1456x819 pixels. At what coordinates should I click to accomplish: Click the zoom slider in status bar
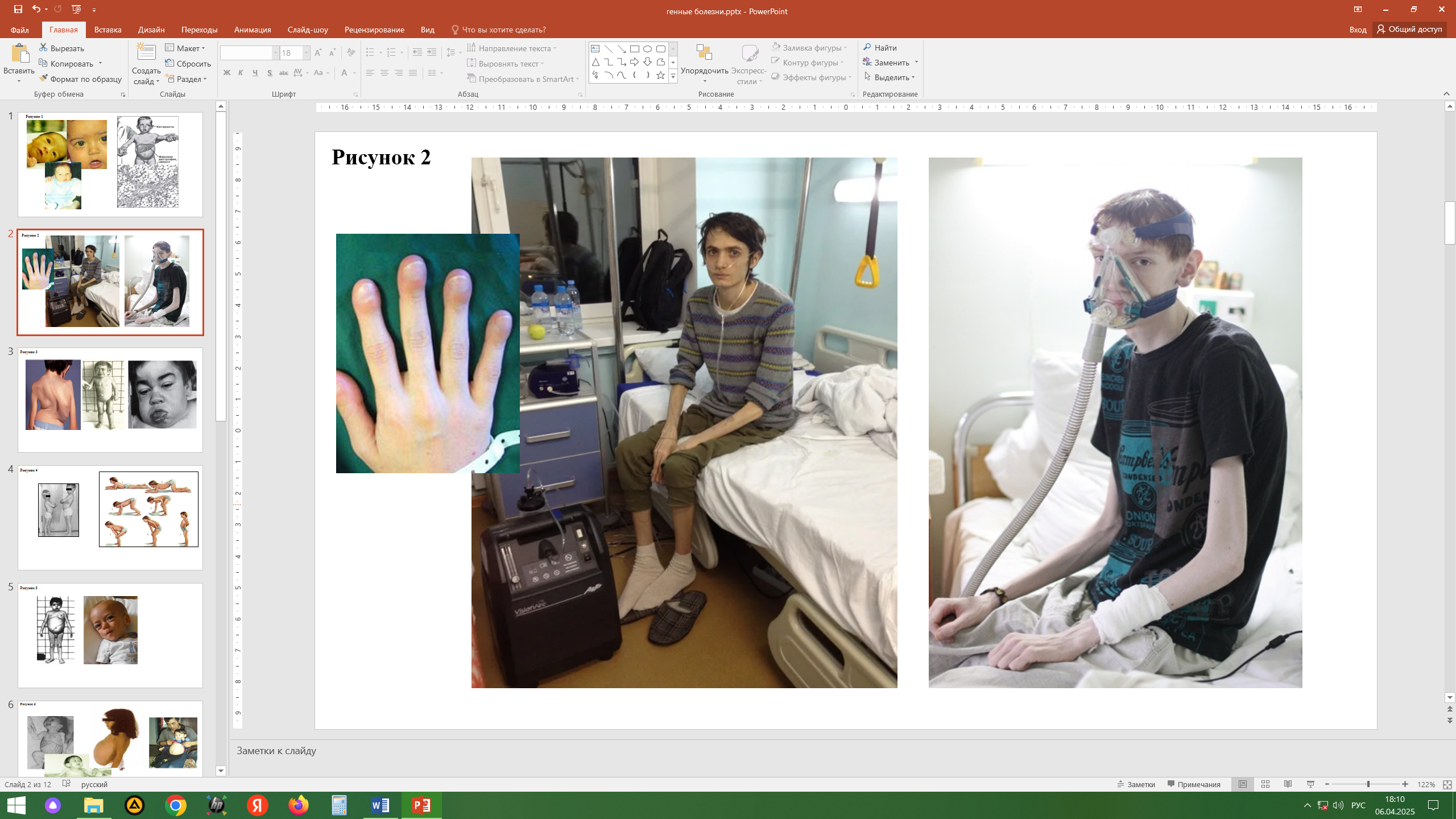(x=1368, y=784)
